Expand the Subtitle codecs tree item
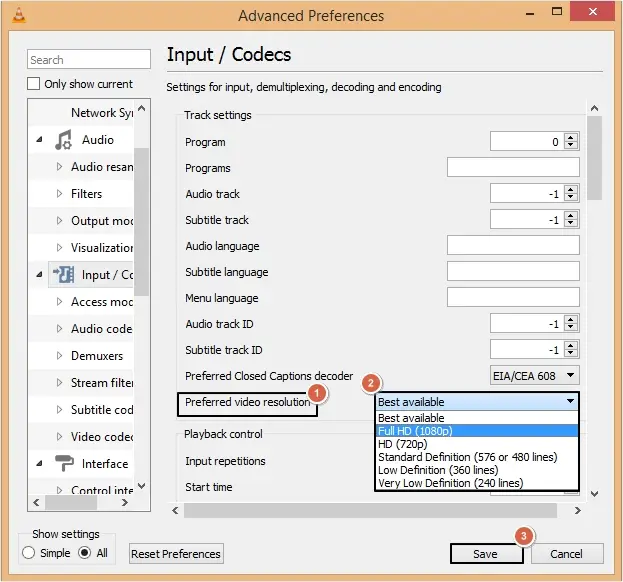623x582 pixels. coord(59,410)
